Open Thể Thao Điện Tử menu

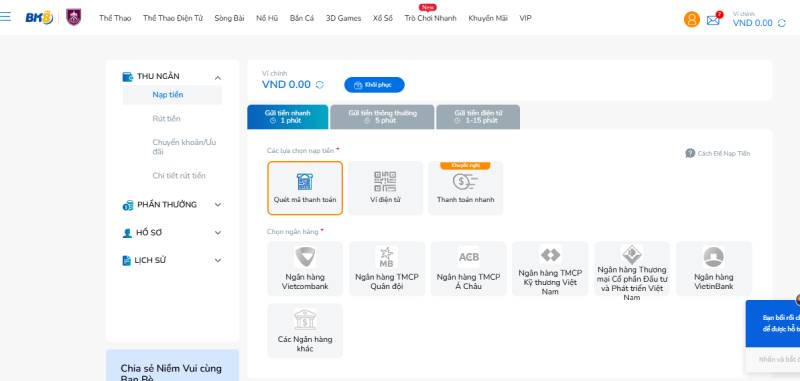click(x=172, y=18)
